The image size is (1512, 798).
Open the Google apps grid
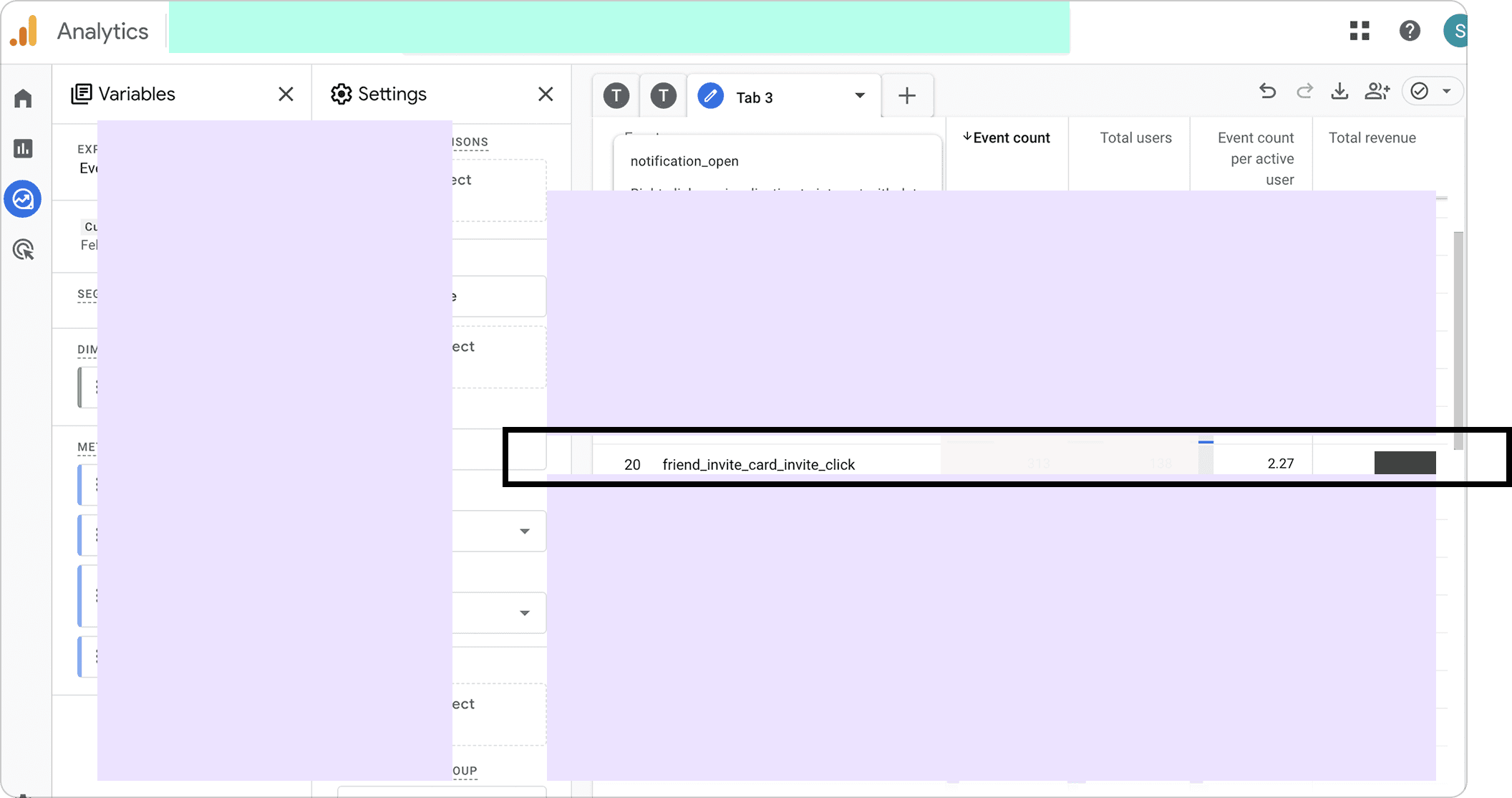tap(1360, 31)
